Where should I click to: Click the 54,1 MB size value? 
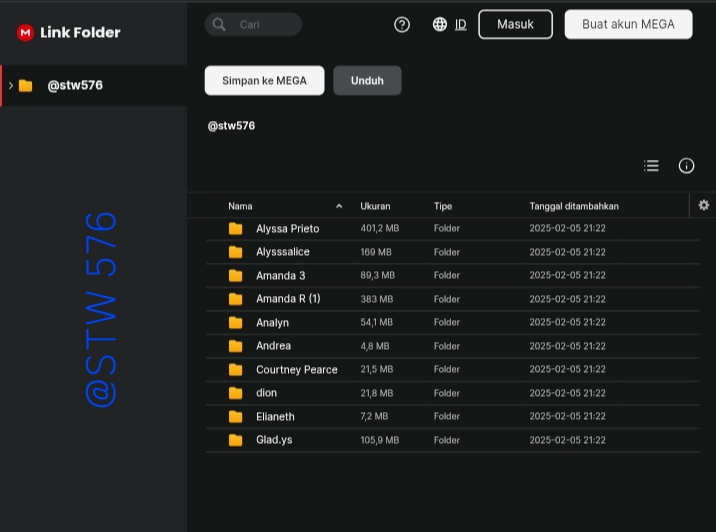376,322
